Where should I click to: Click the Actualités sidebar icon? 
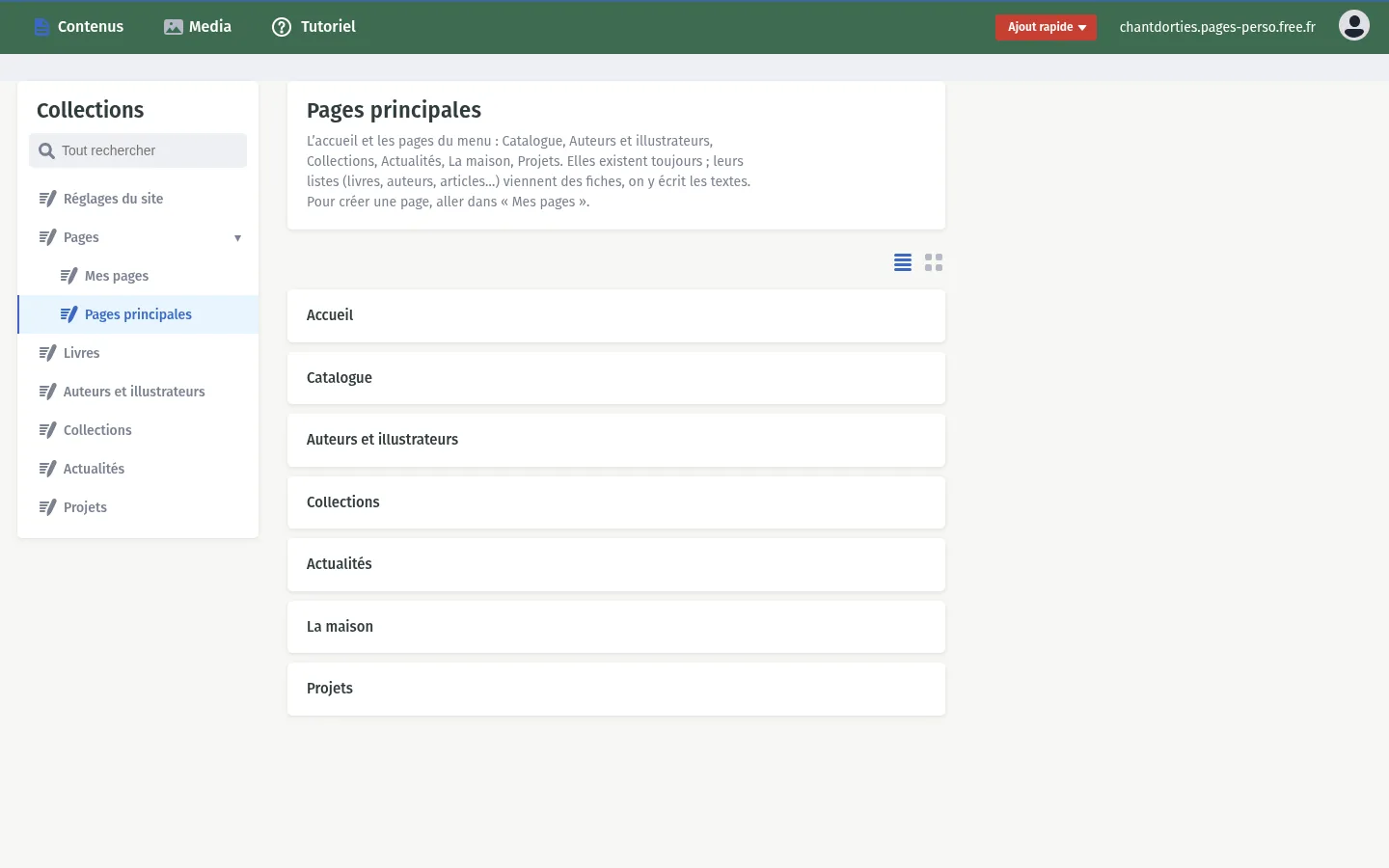47,469
